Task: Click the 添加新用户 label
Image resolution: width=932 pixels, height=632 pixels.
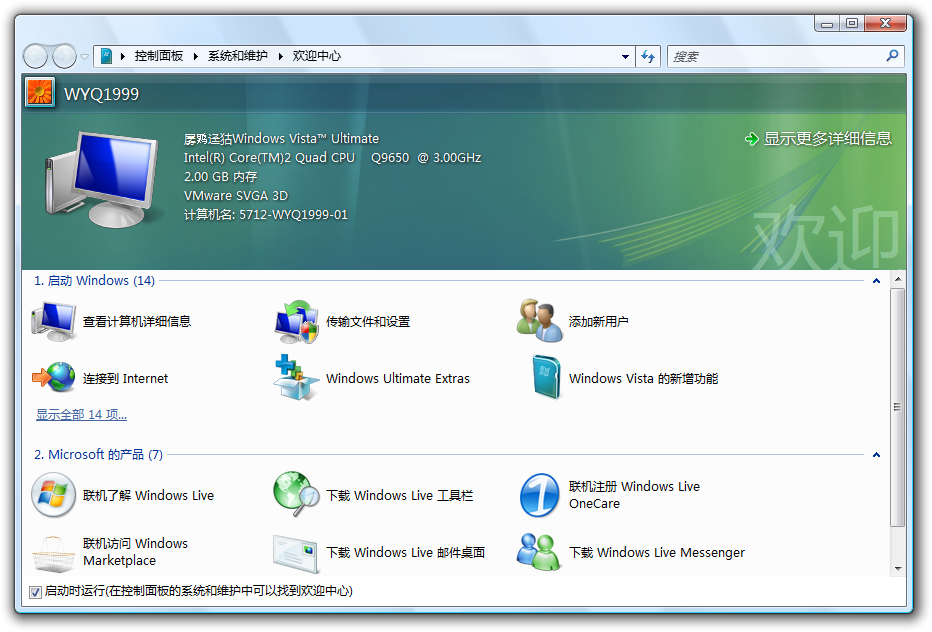Action: point(598,322)
